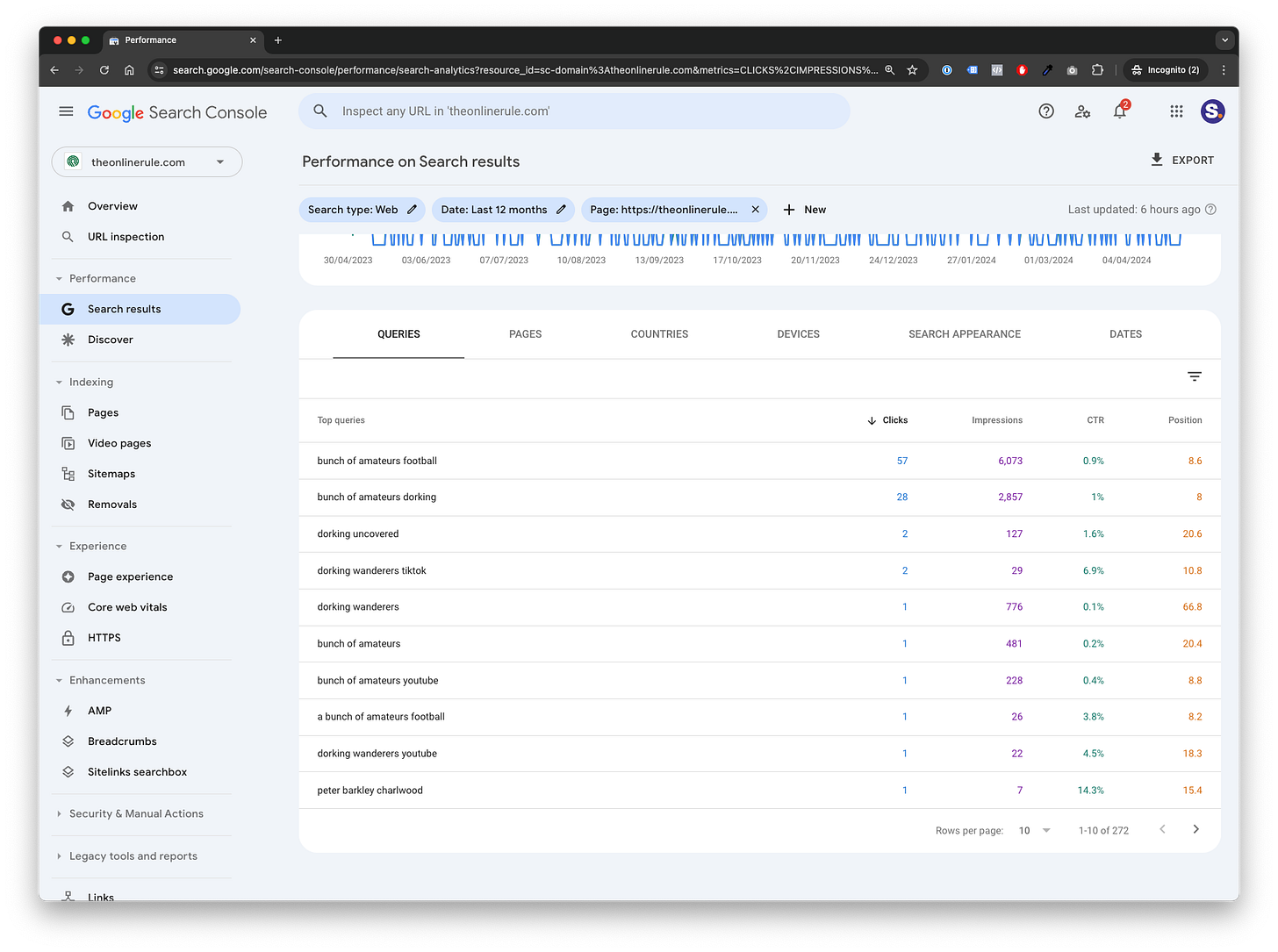1278x952 pixels.
Task: Collapse the Indexing sidebar section
Action: coord(60,382)
